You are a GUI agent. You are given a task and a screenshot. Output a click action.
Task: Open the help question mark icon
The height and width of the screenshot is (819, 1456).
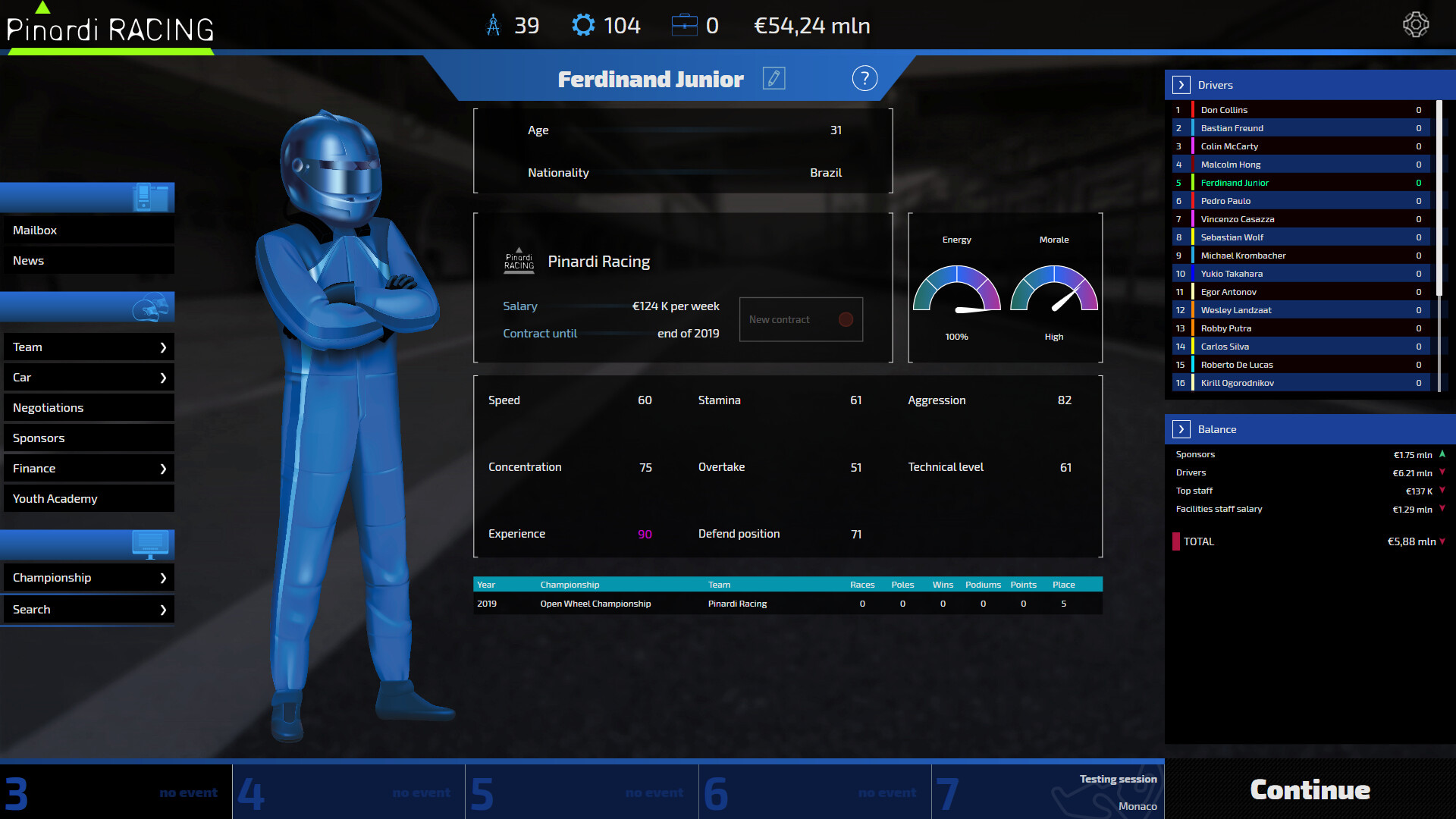[x=864, y=79]
